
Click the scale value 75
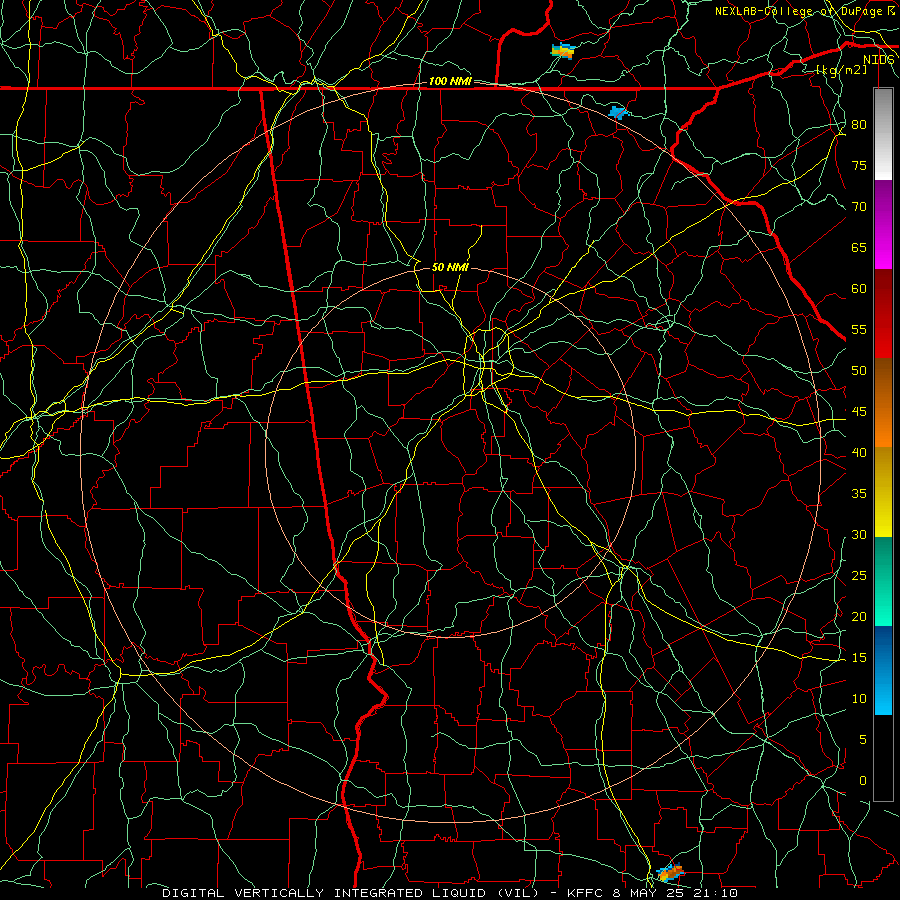[859, 166]
